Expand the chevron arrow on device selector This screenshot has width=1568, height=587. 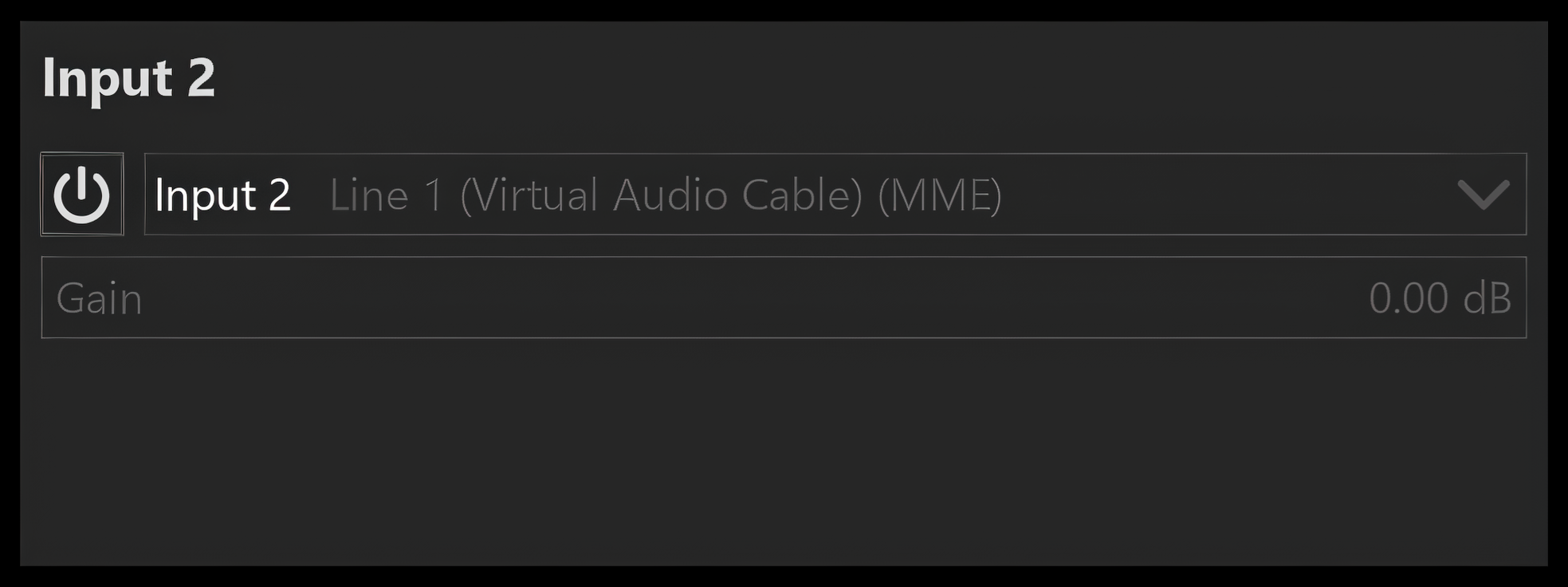pos(1484,195)
